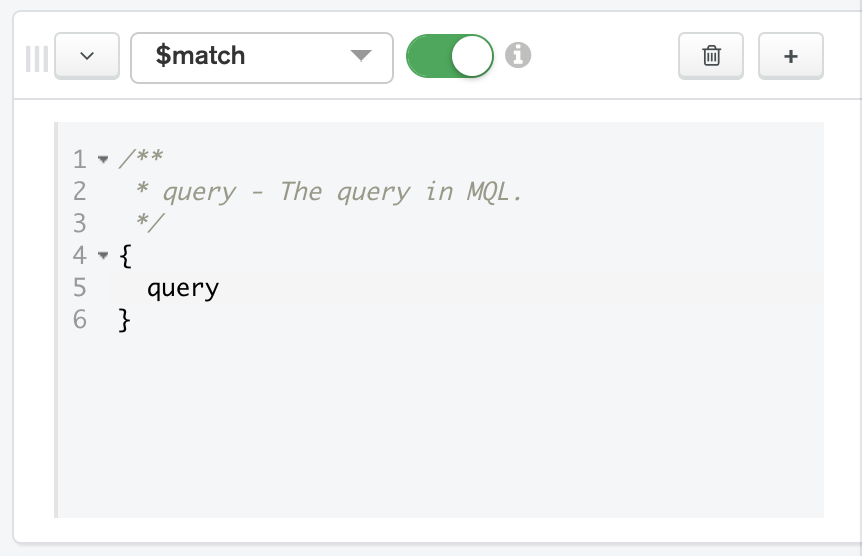
Task: Click the closing curly brace on line 6
Action: [x=125, y=320]
